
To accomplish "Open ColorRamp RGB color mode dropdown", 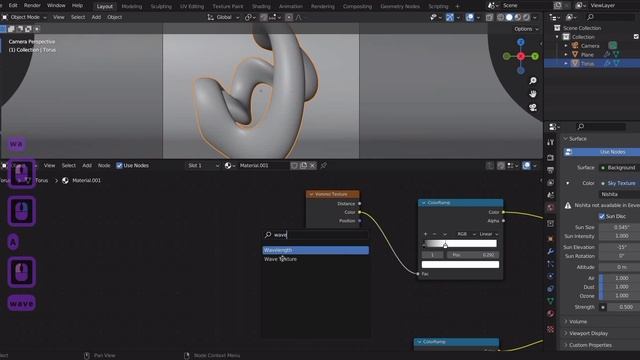I will tap(466, 234).
